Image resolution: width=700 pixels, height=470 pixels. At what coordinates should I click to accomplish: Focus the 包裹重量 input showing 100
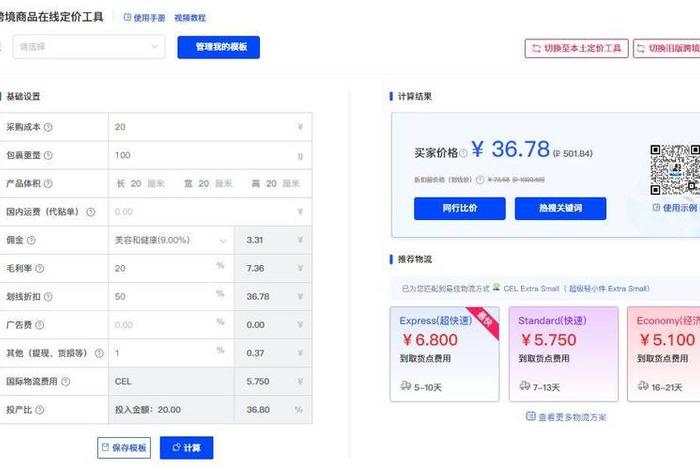click(x=210, y=155)
